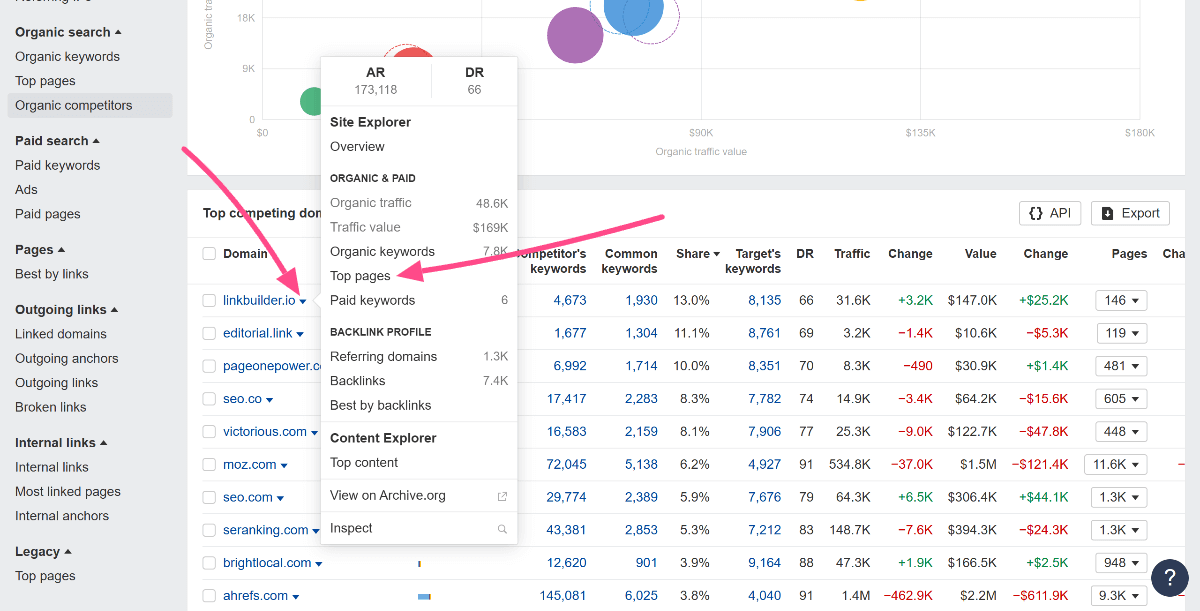Open the help question mark bubble

click(1169, 578)
